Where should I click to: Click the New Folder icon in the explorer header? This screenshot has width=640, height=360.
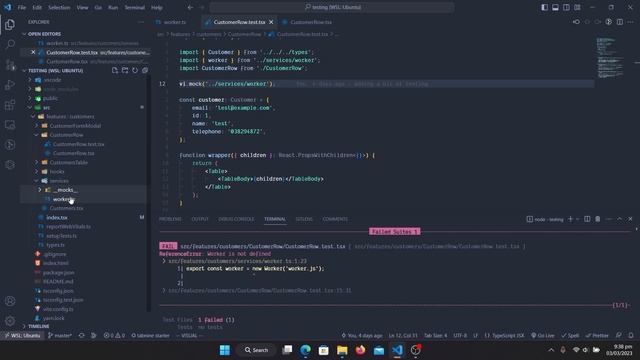coord(125,71)
